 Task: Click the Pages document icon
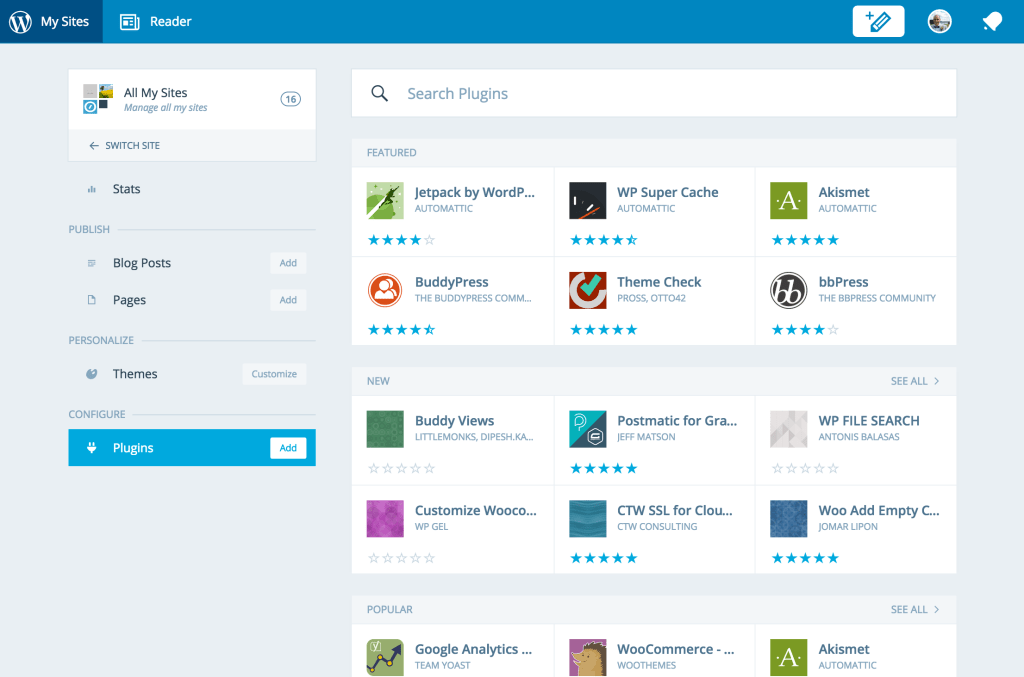tap(91, 300)
